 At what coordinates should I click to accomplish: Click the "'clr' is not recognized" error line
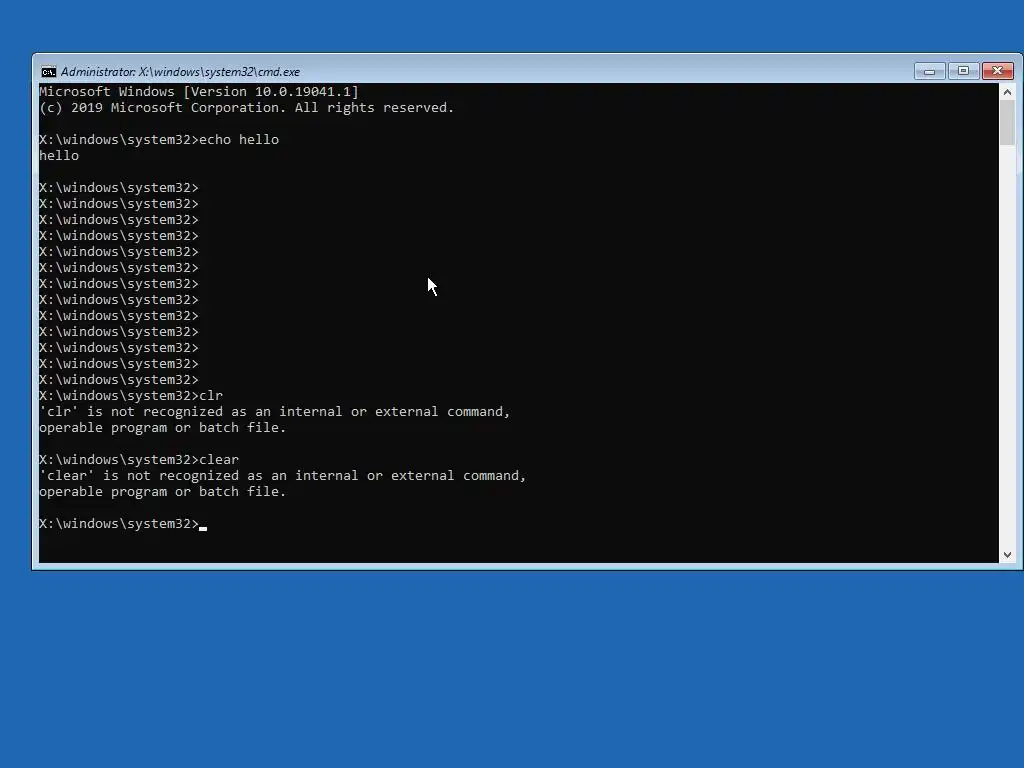(x=274, y=411)
